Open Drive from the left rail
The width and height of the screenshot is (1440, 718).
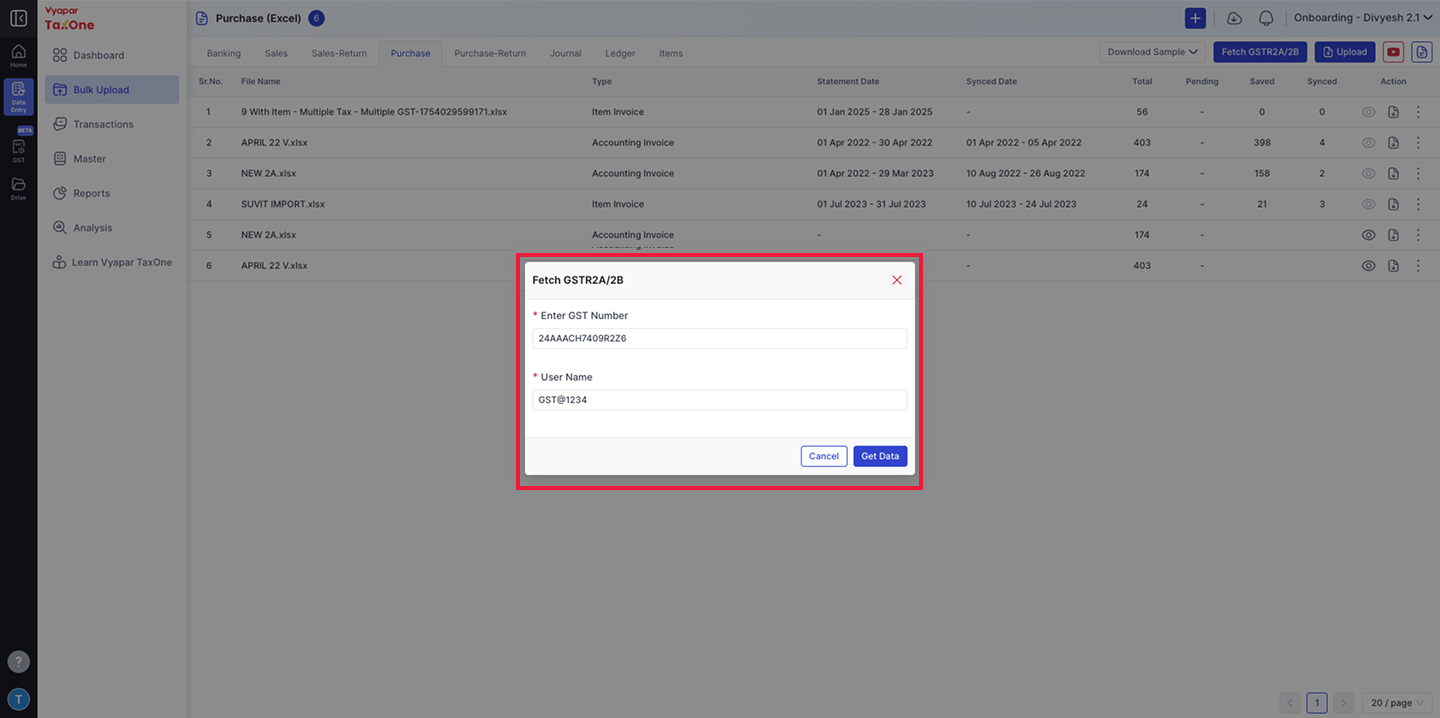(x=18, y=188)
